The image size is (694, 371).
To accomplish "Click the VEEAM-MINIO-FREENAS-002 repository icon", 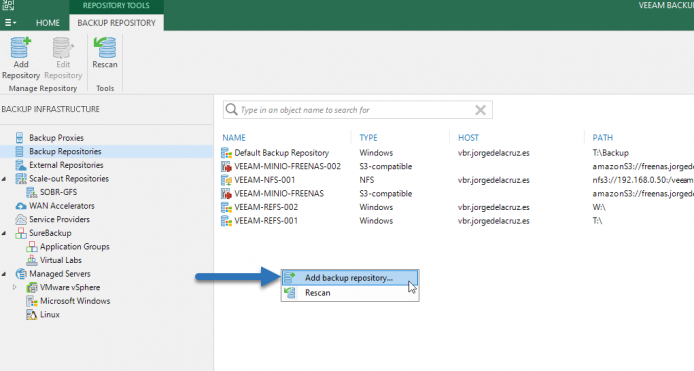I will coord(226,167).
